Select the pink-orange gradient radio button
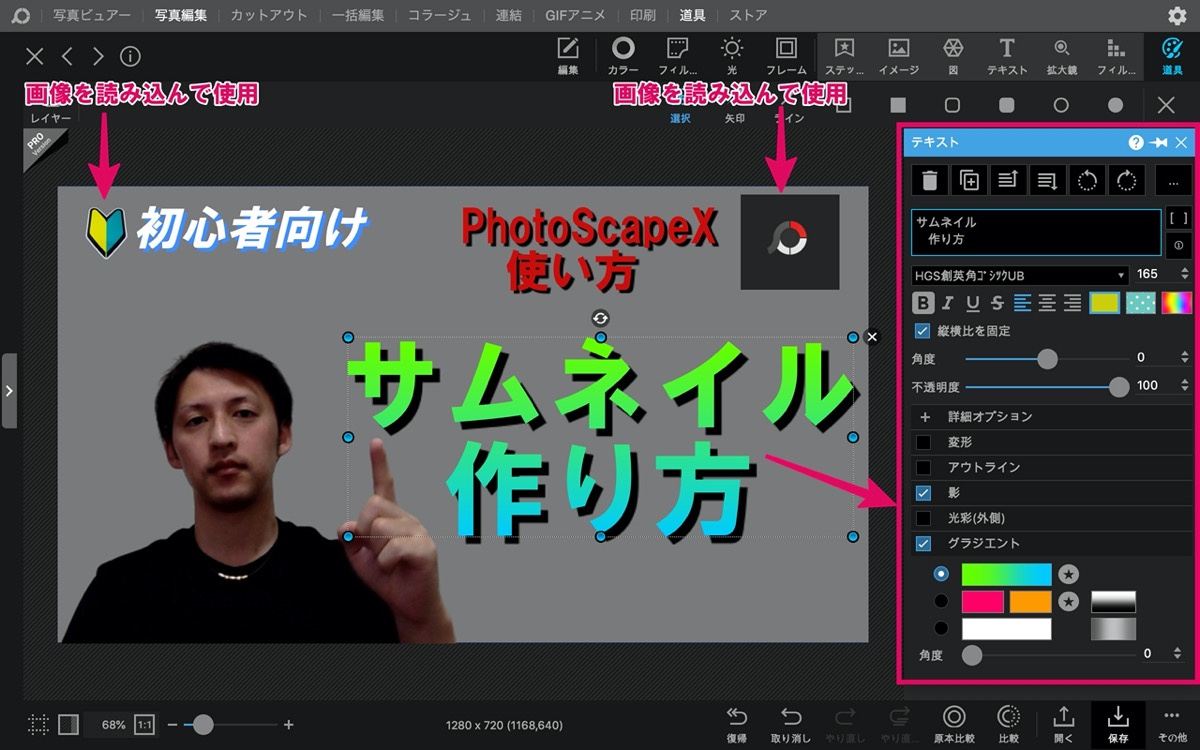 941,601
